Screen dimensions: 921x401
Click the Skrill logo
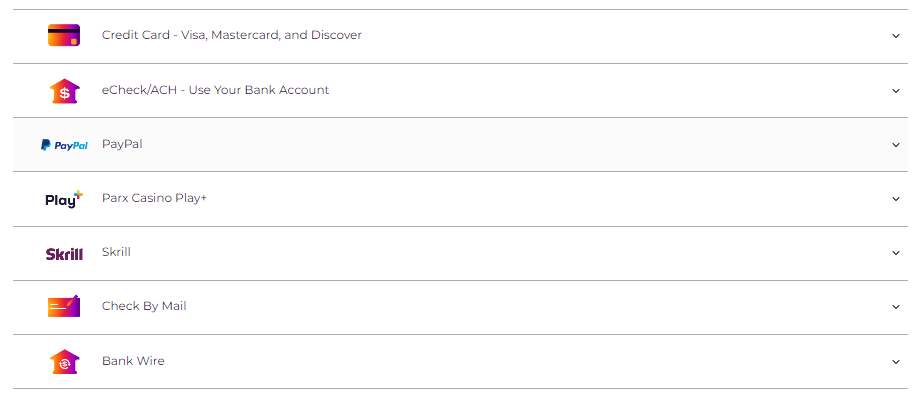[x=64, y=254]
